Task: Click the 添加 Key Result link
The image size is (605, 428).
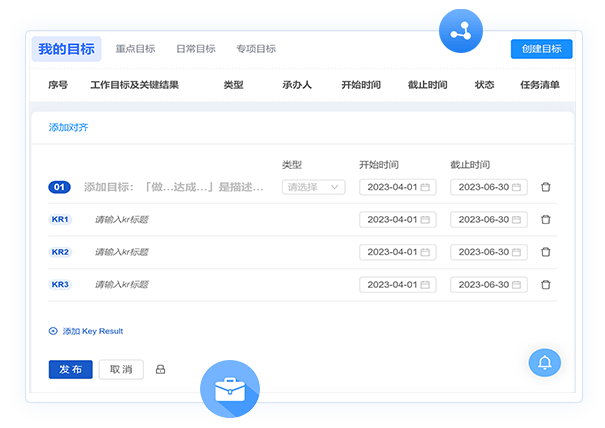Action: click(x=93, y=331)
